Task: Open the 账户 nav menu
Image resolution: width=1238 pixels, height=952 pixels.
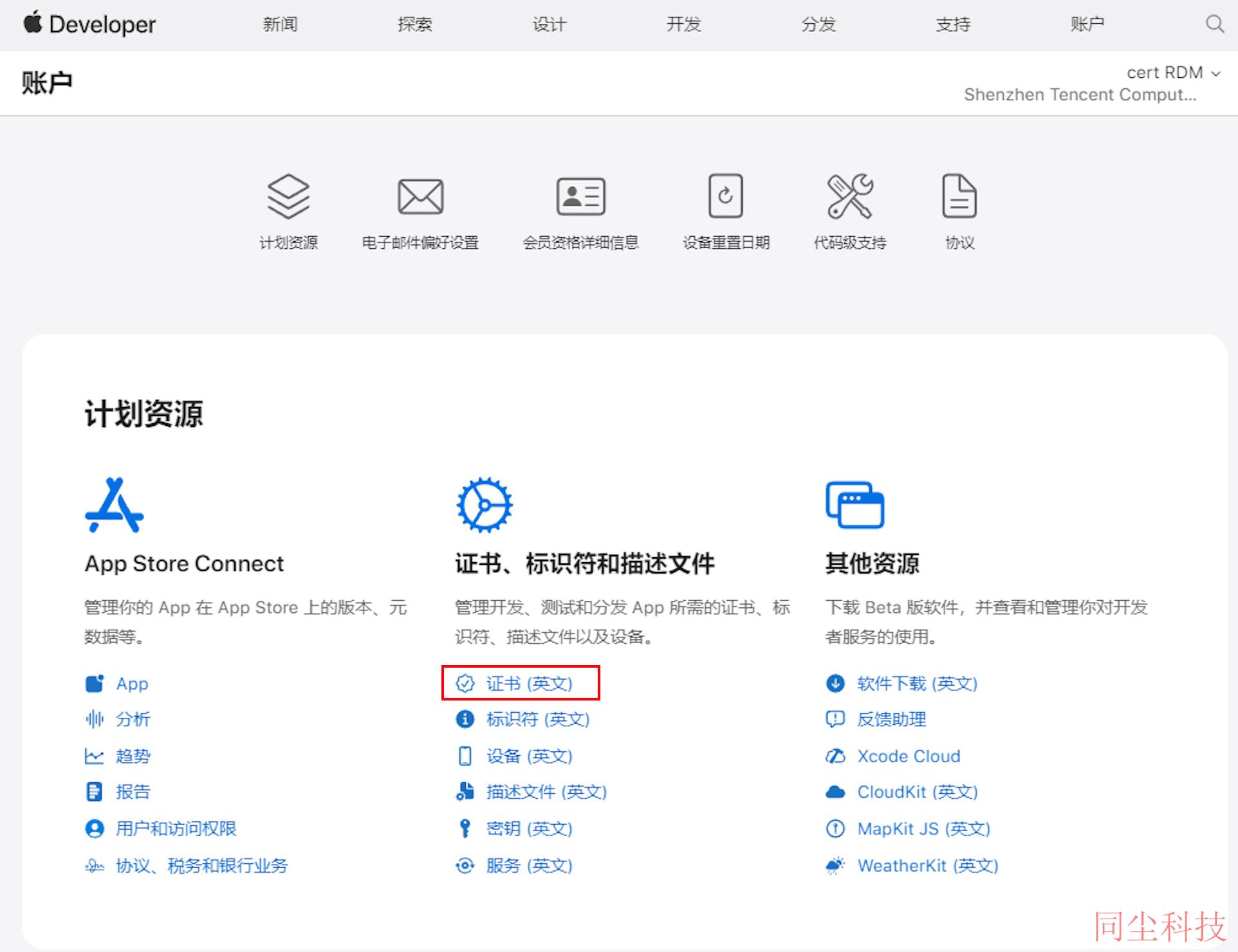Action: [1087, 24]
